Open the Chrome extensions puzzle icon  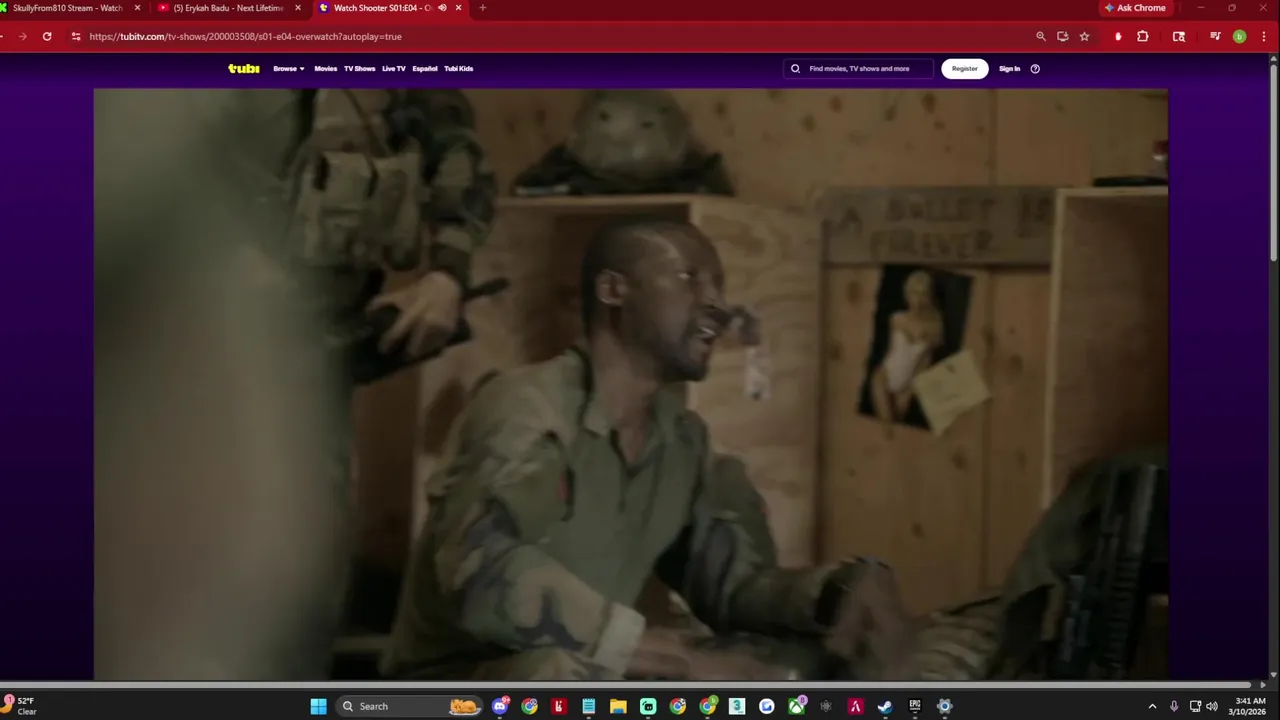click(x=1143, y=36)
